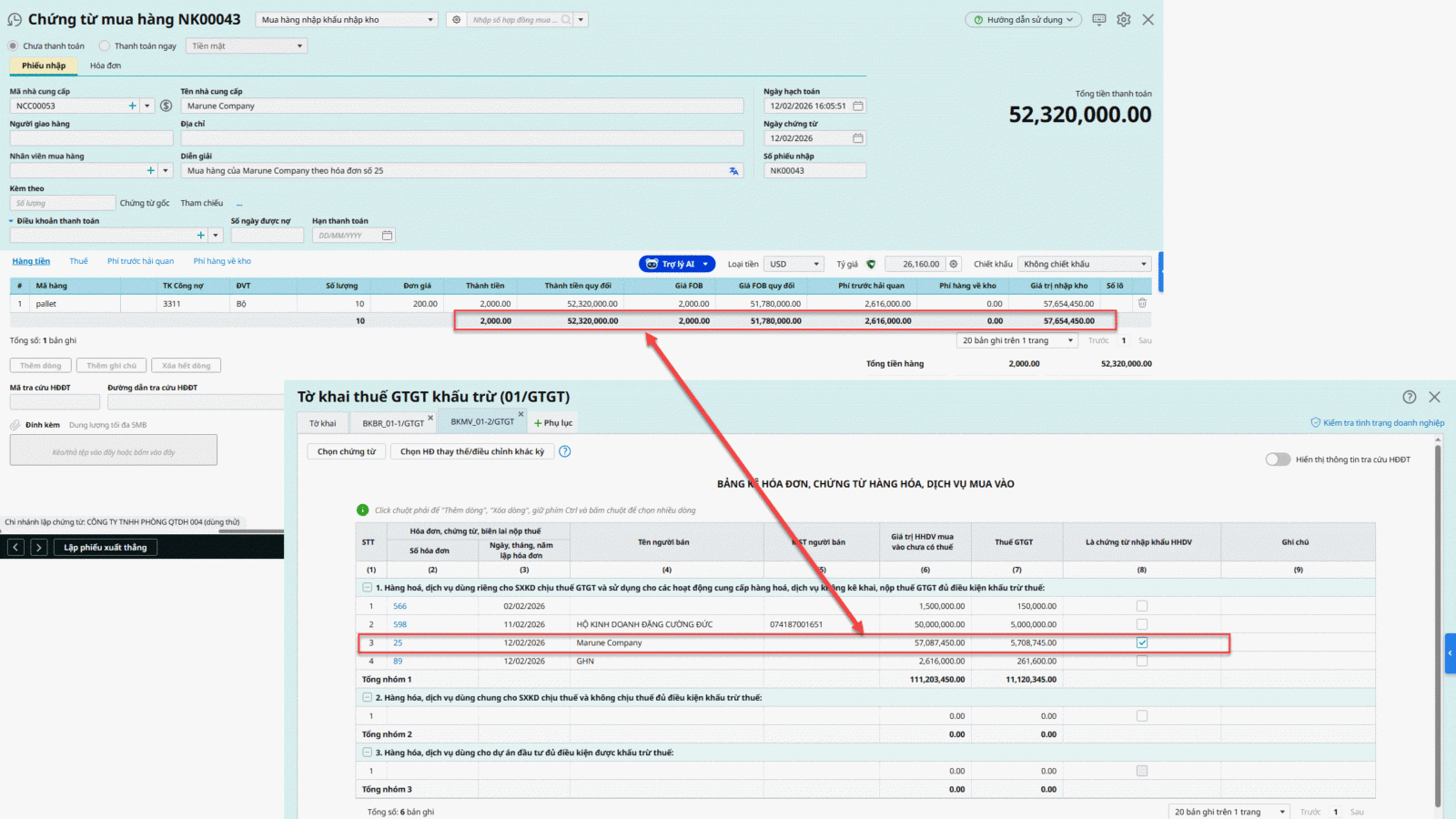This screenshot has height=819, width=1456.
Task: Open calendar picker for Ngày chứng từ
Action: pyautogui.click(x=857, y=138)
